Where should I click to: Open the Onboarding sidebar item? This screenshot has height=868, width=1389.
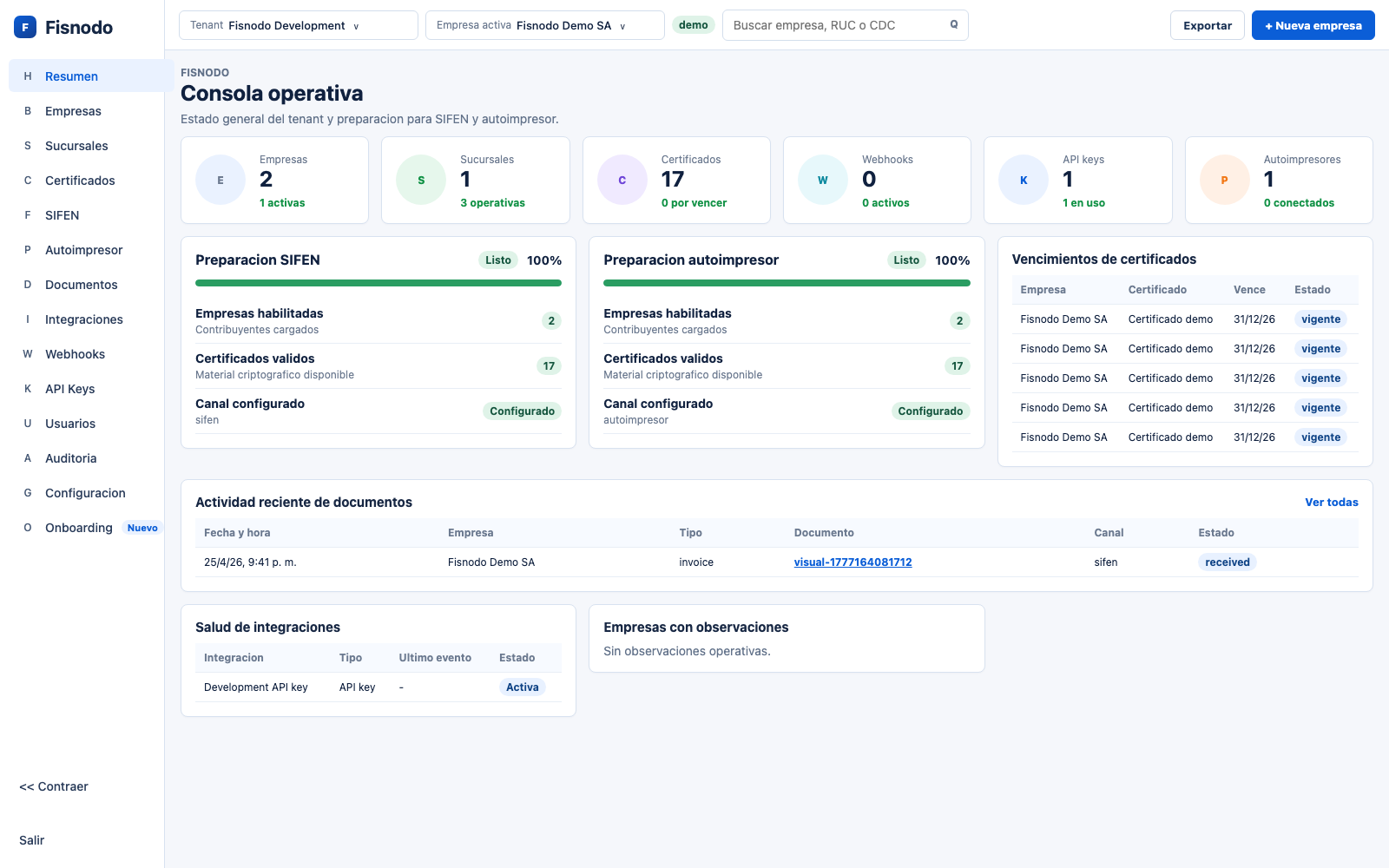point(79,528)
